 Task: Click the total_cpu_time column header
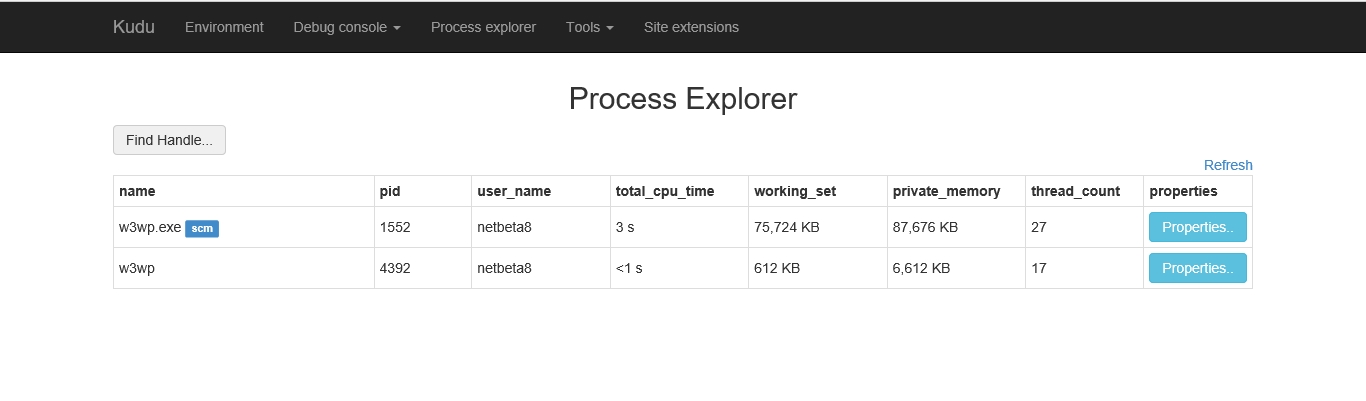665,191
